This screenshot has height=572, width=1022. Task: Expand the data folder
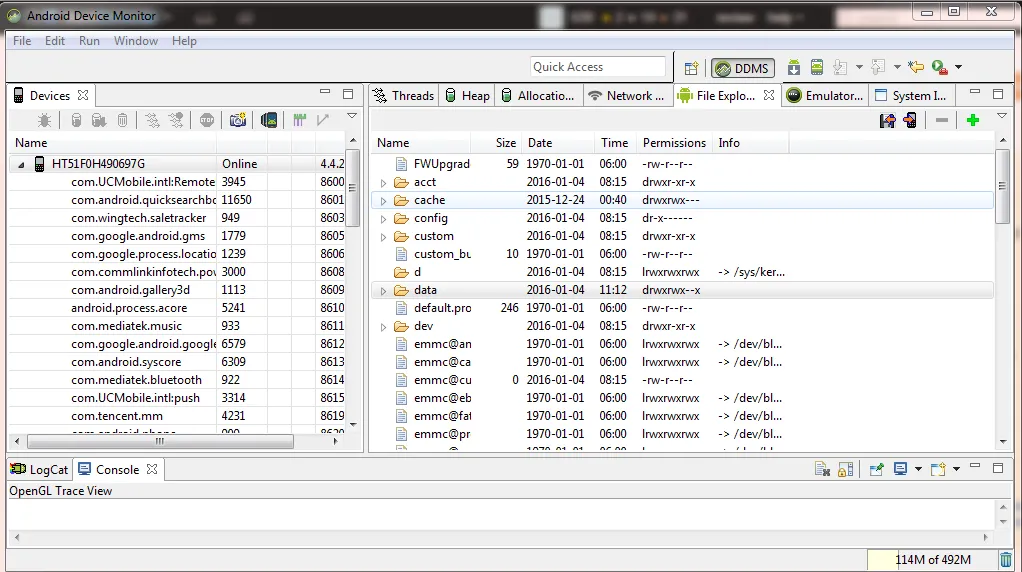click(x=383, y=291)
